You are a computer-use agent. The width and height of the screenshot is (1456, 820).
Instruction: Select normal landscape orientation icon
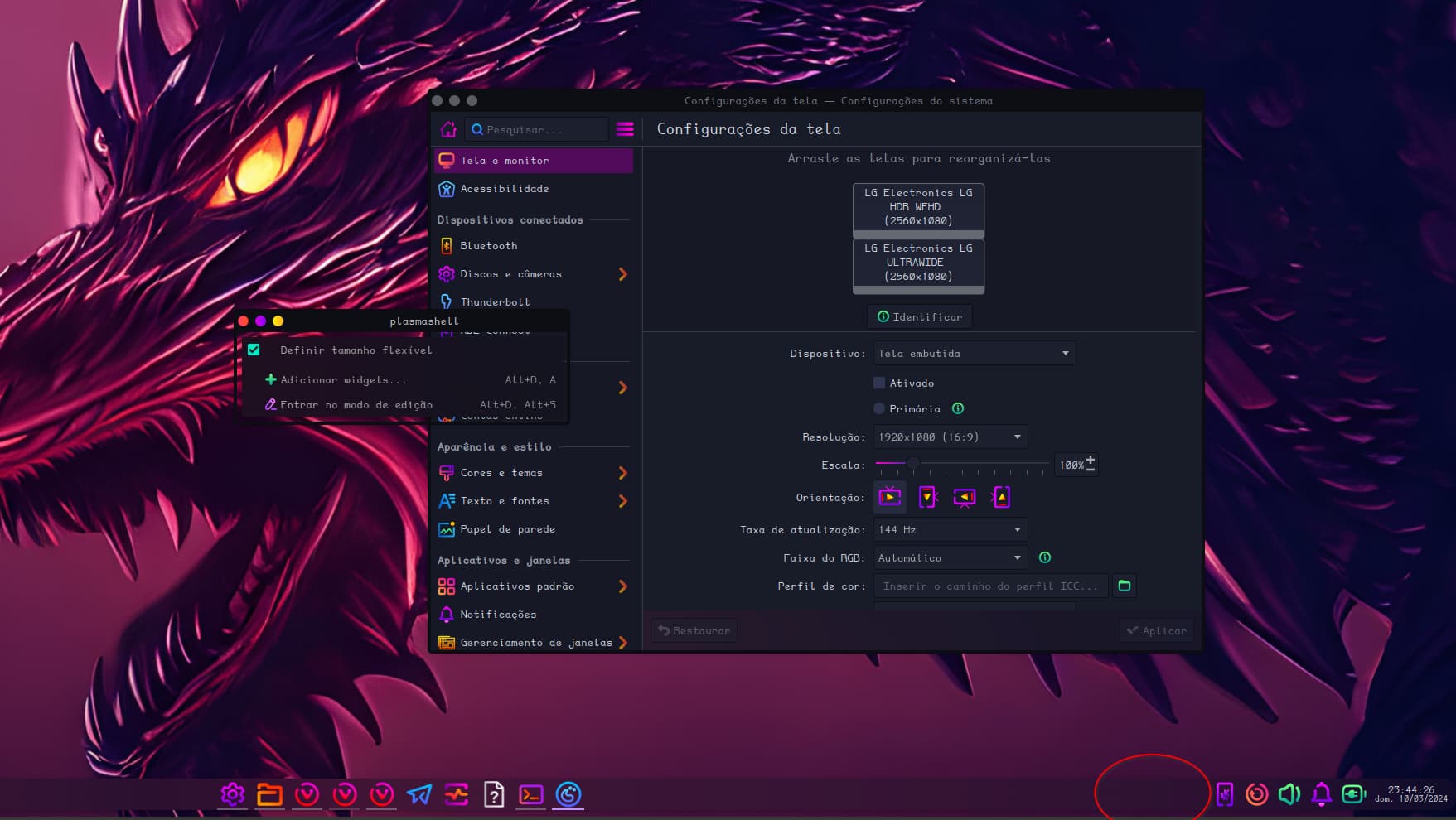[x=890, y=497]
